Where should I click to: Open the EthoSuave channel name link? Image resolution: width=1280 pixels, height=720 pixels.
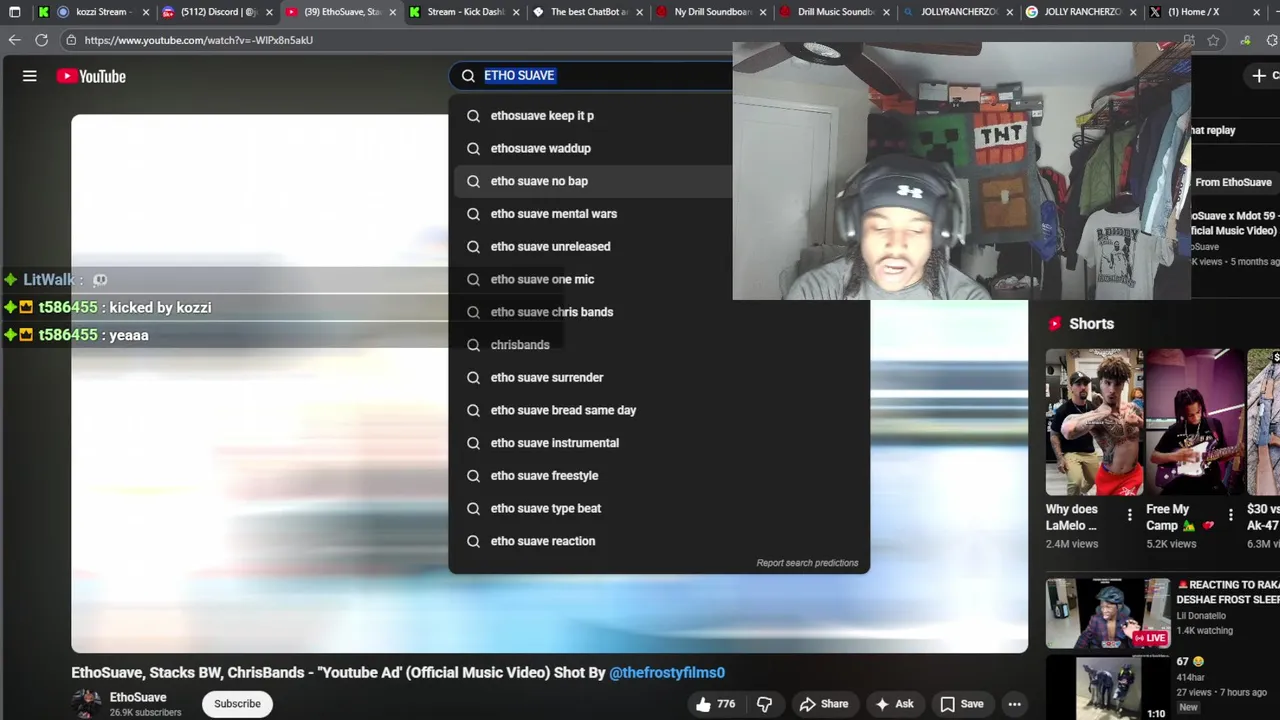coord(138,697)
